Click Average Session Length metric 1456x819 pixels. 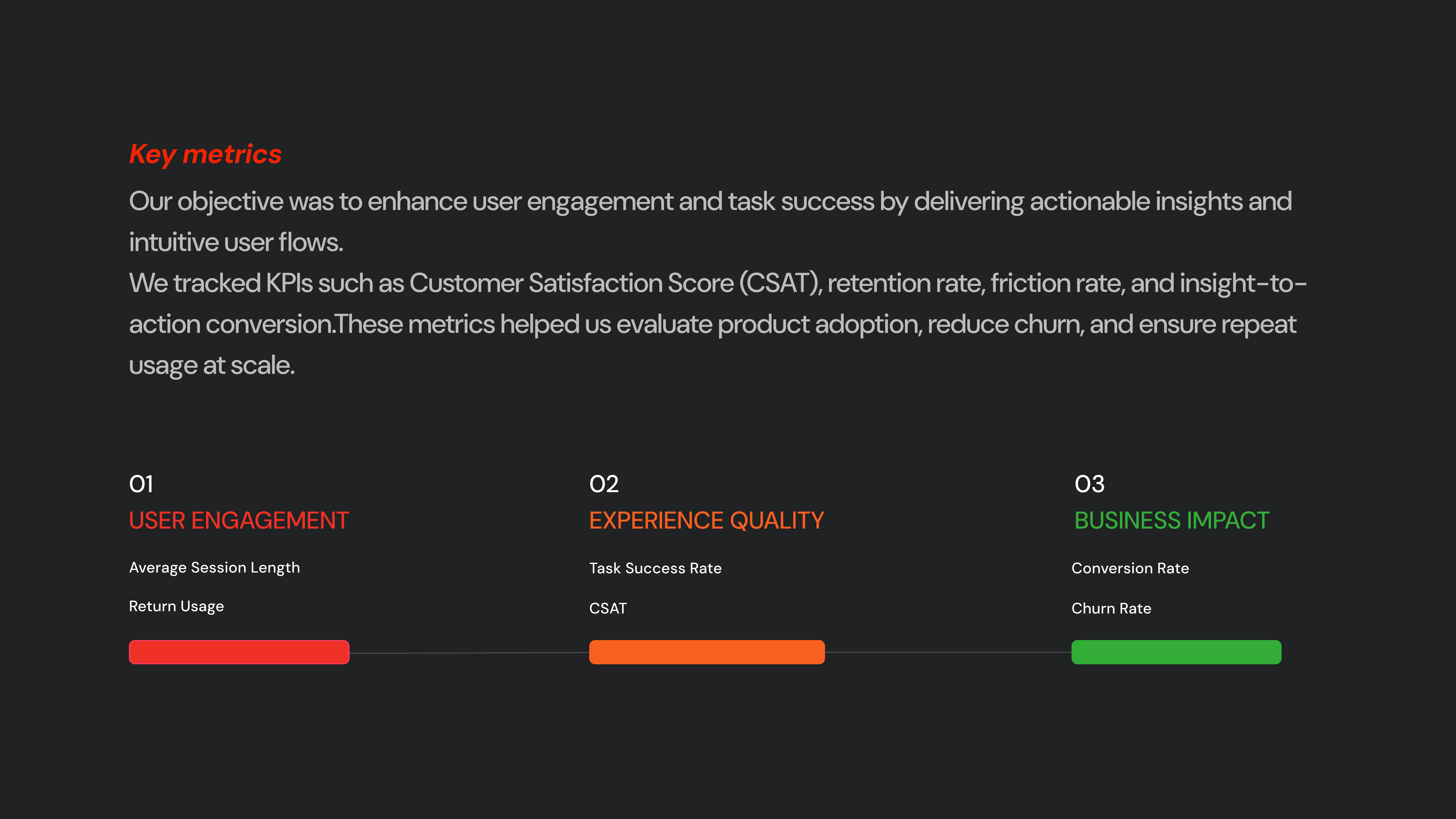tap(214, 567)
